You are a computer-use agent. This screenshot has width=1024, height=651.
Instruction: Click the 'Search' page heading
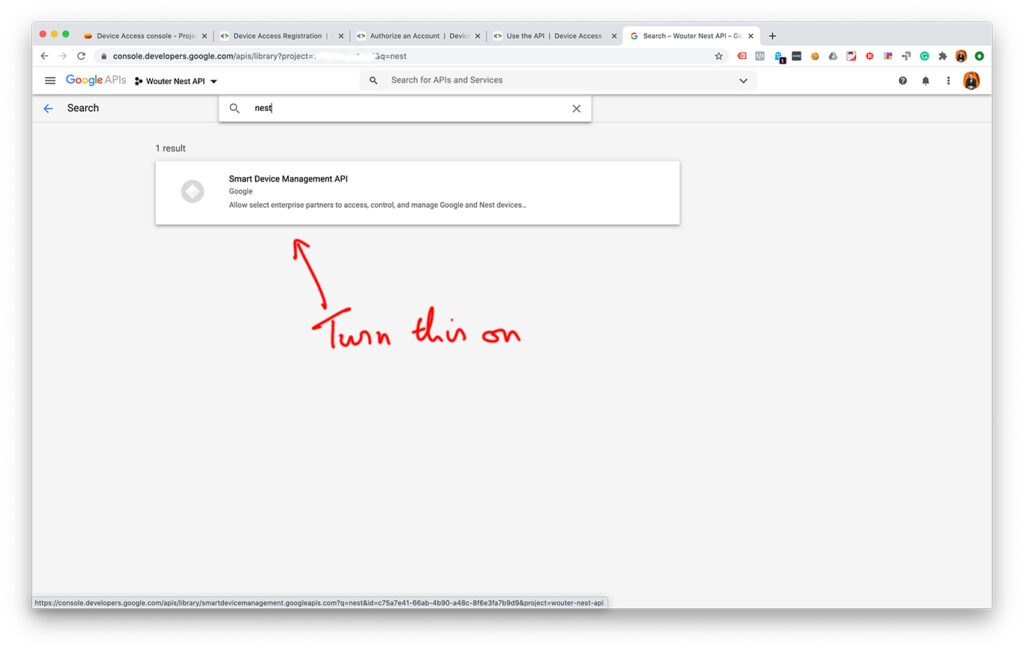[x=83, y=108]
